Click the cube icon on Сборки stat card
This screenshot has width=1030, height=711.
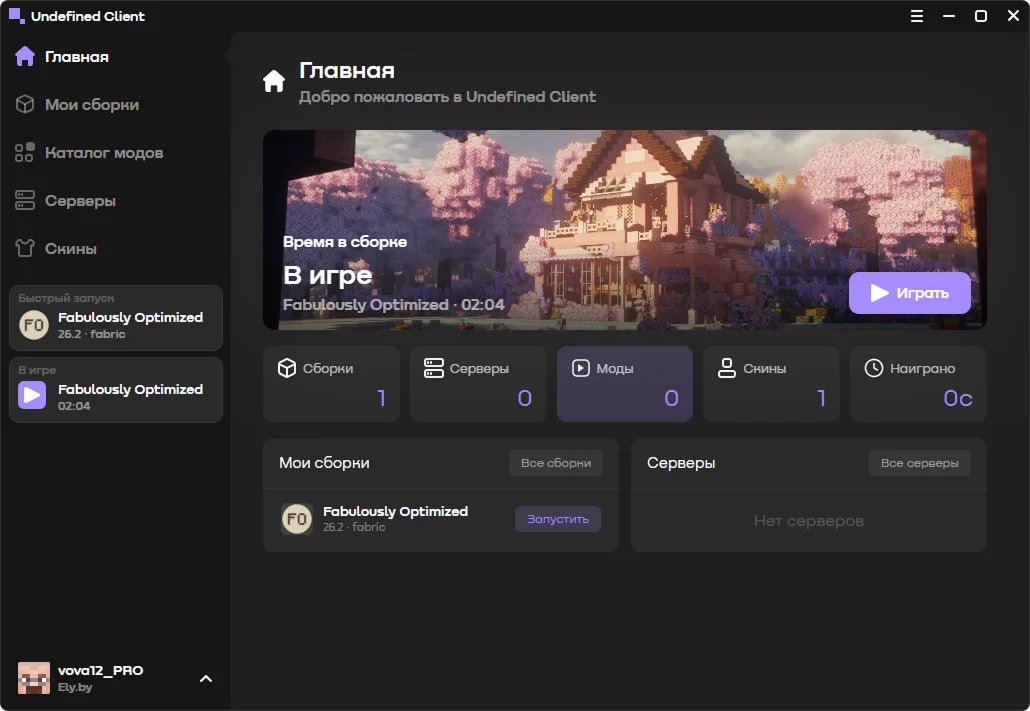click(287, 368)
